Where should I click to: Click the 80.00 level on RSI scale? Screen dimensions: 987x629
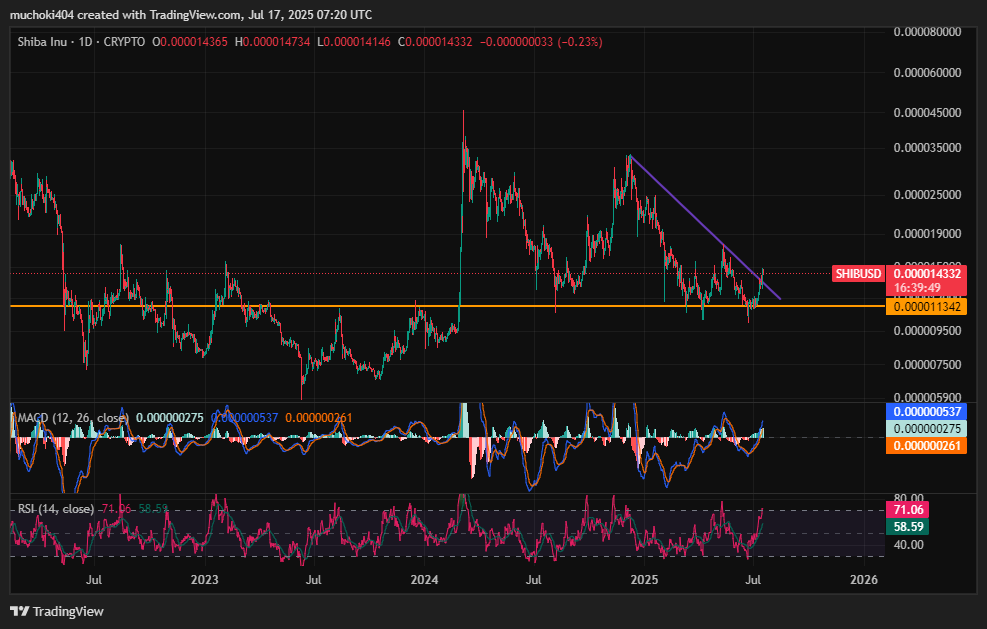pos(906,497)
